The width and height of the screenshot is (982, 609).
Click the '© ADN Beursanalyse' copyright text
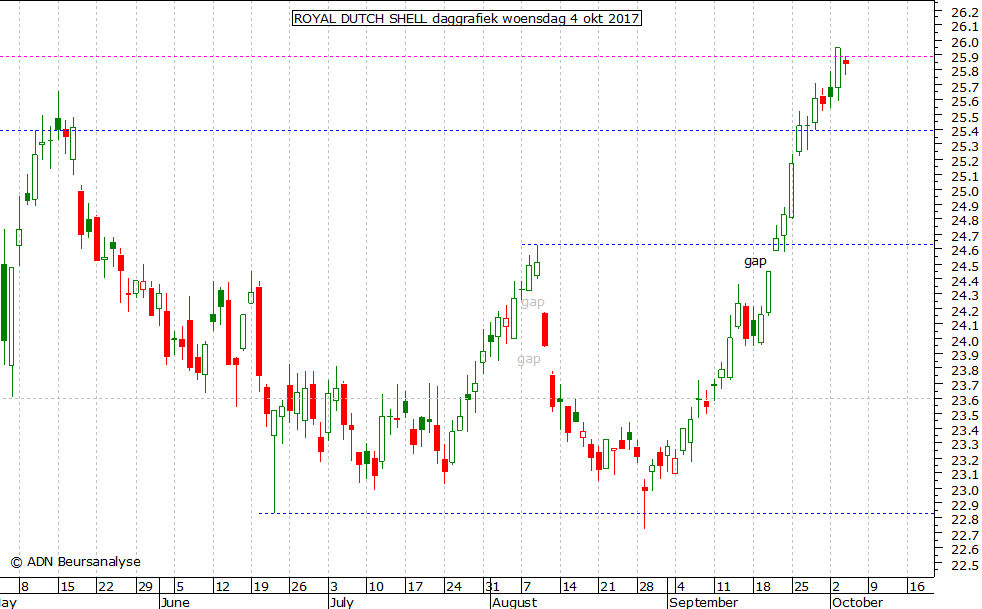[76, 562]
